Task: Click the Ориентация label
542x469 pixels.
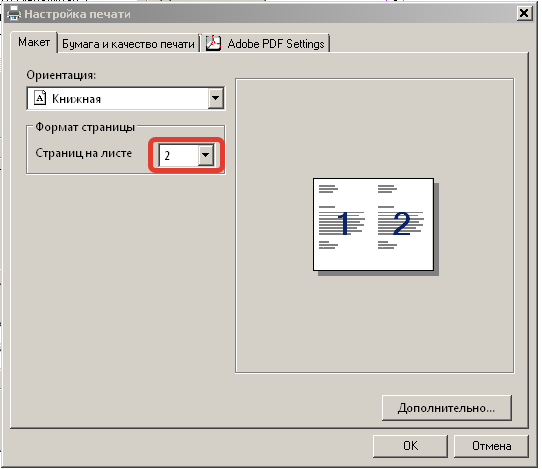Action: [61, 75]
